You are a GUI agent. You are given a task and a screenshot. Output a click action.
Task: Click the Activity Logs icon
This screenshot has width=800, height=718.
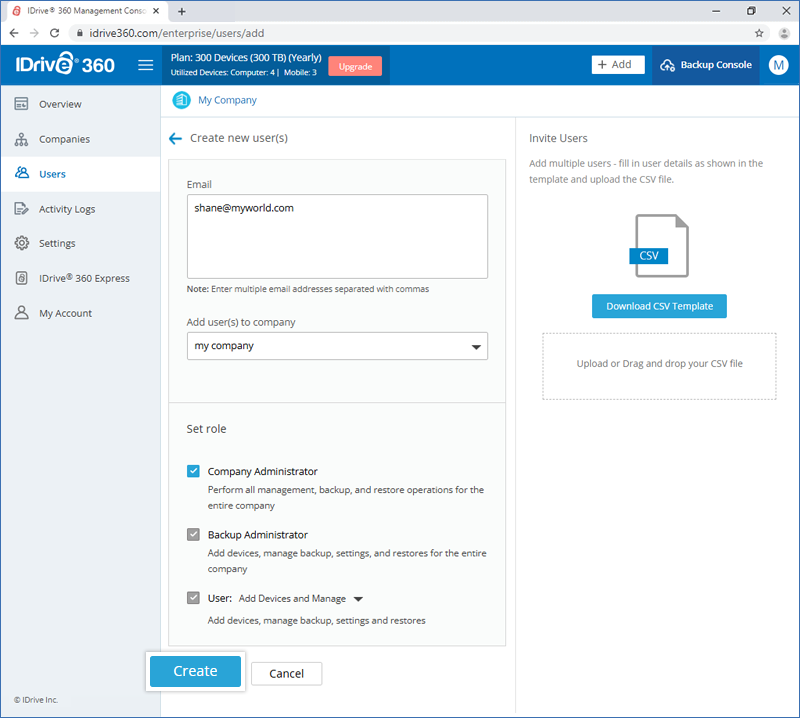pos(21,209)
